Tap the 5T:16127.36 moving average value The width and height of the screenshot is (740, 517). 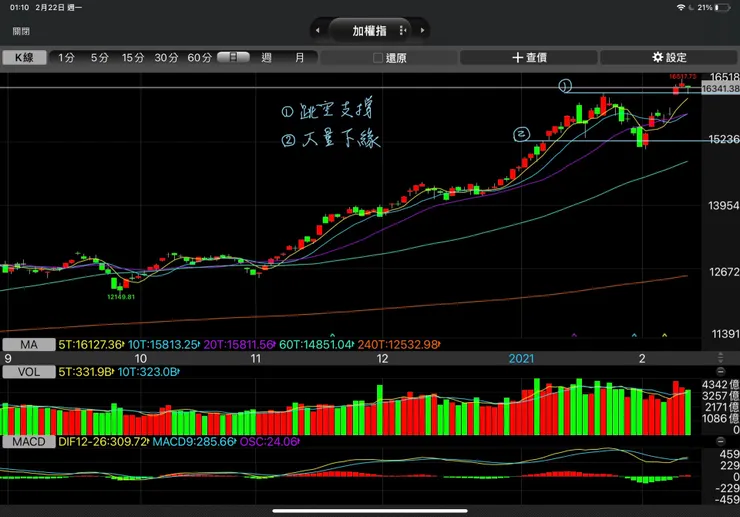coord(91,345)
